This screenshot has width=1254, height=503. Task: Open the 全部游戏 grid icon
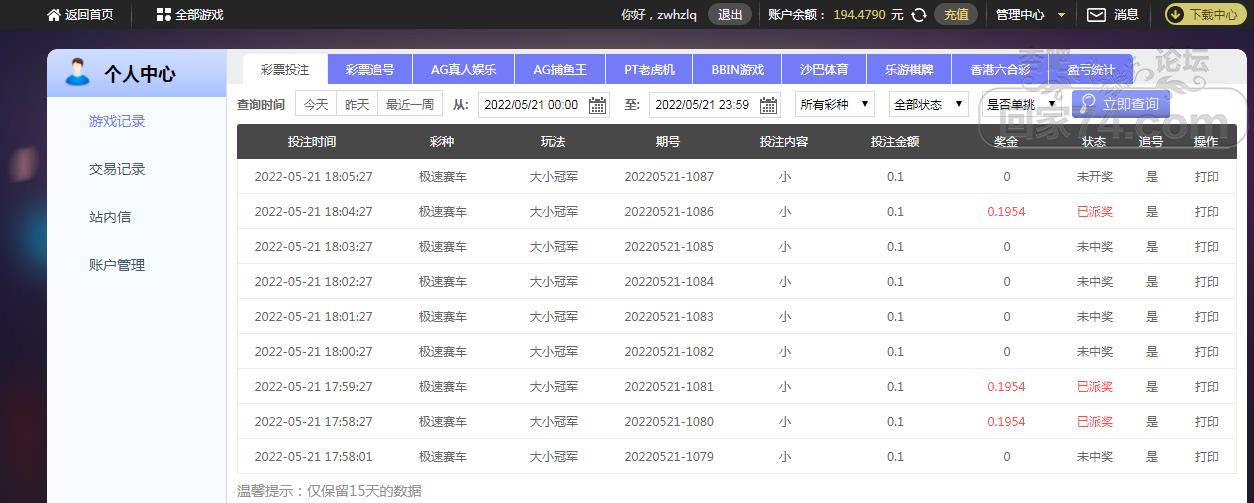point(164,15)
